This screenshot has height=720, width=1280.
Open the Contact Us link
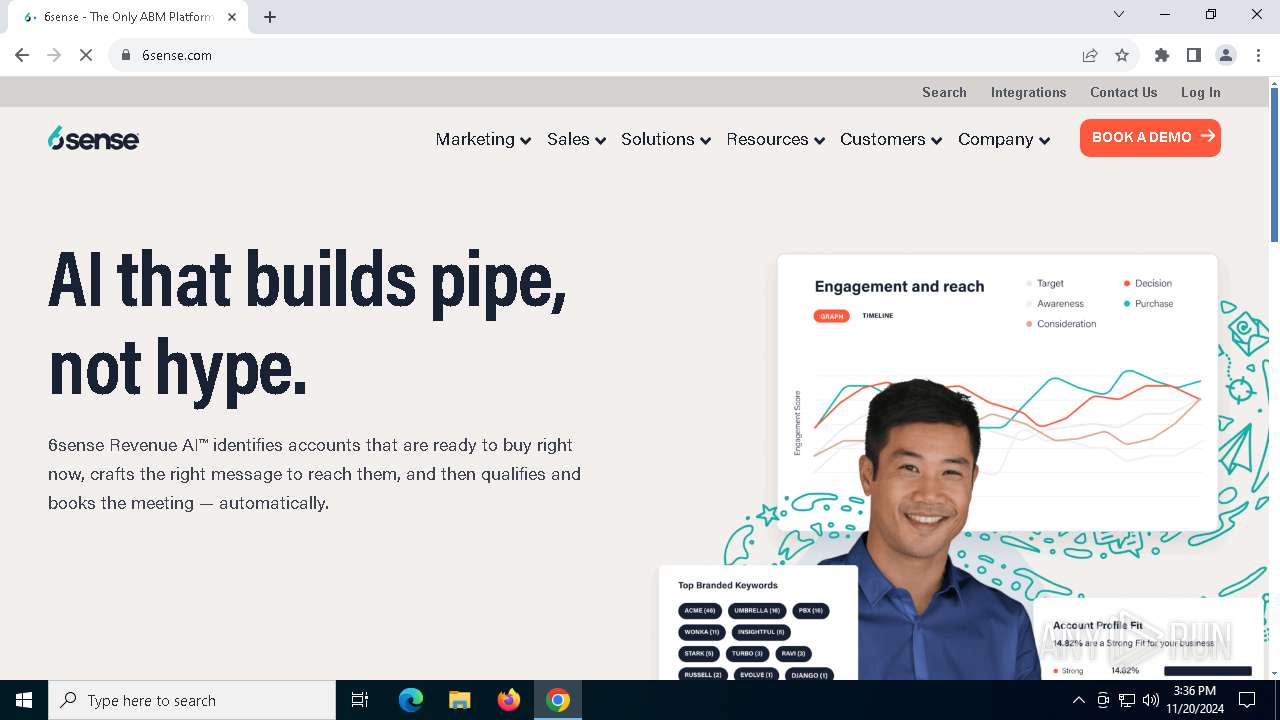1123,92
